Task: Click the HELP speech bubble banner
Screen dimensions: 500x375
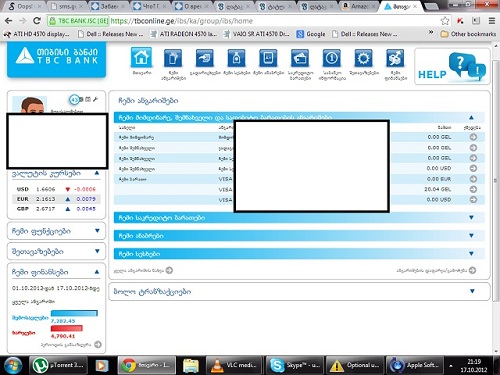Action: pos(452,66)
